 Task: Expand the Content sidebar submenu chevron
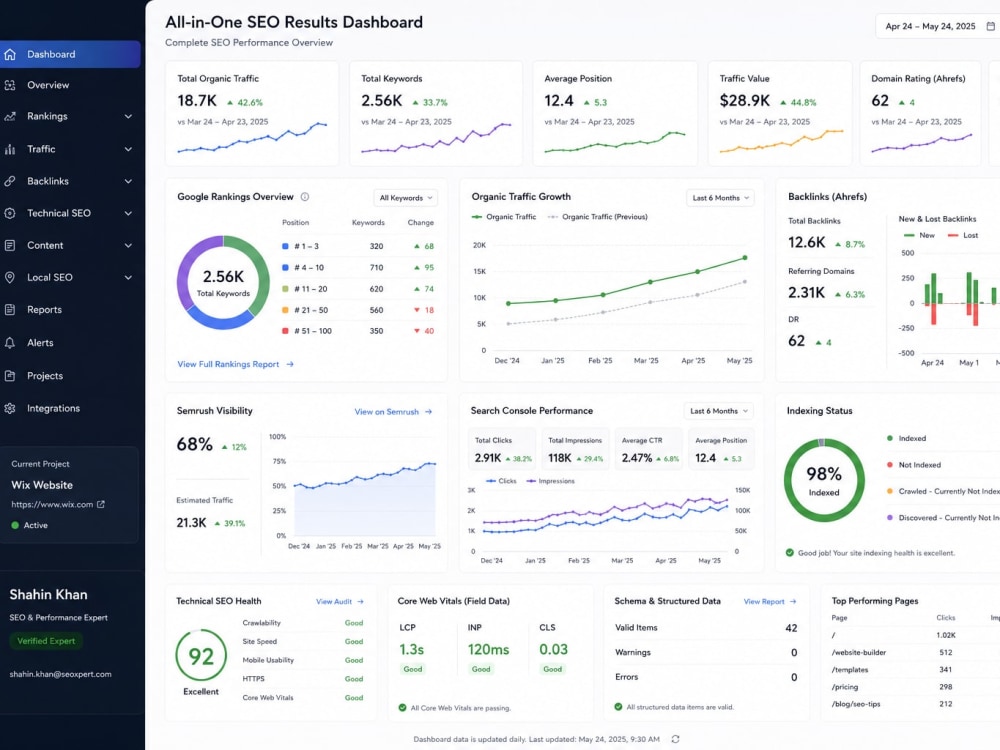(x=128, y=245)
